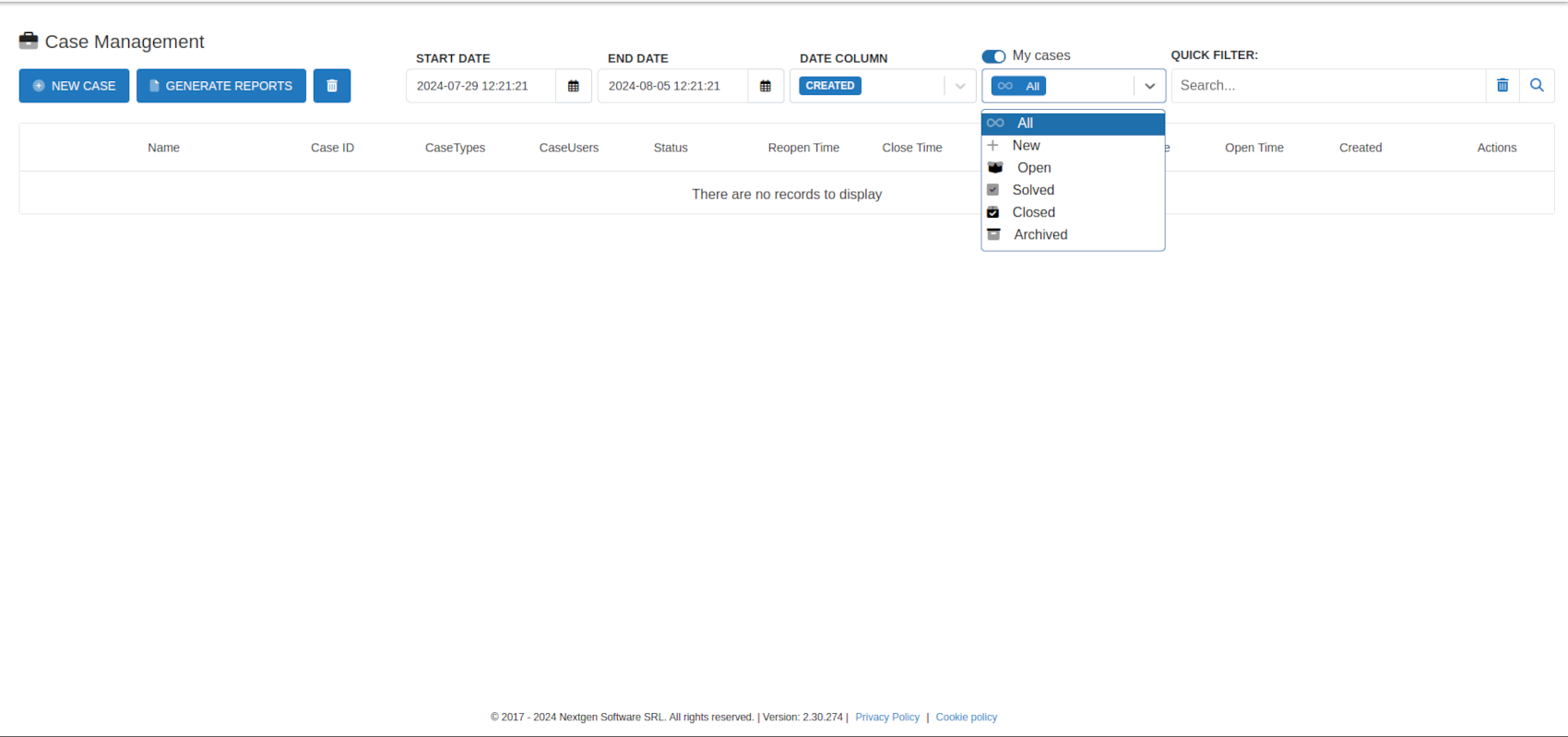1568x737 pixels.
Task: Sort by the Name column header
Action: (x=163, y=148)
